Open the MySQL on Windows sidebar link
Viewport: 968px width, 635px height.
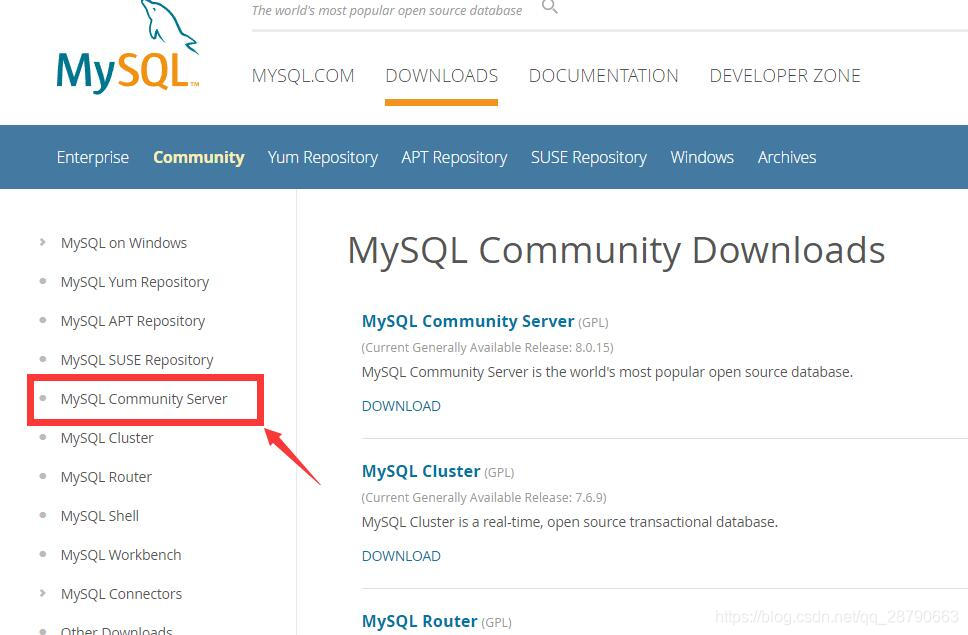[123, 243]
